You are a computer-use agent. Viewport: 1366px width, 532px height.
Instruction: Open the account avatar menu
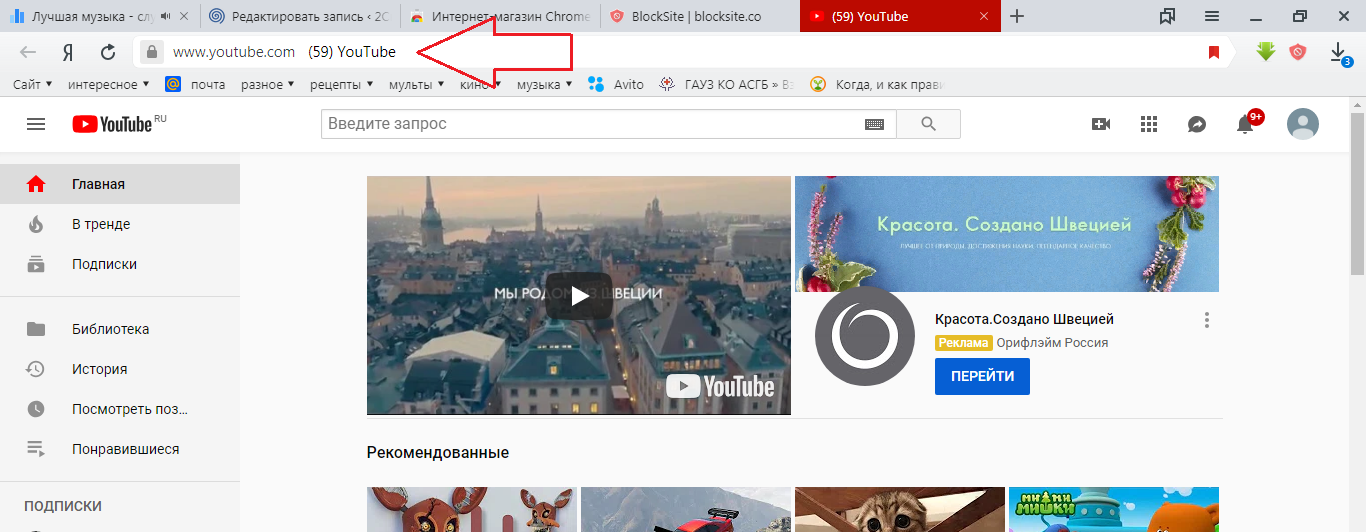click(x=1302, y=124)
